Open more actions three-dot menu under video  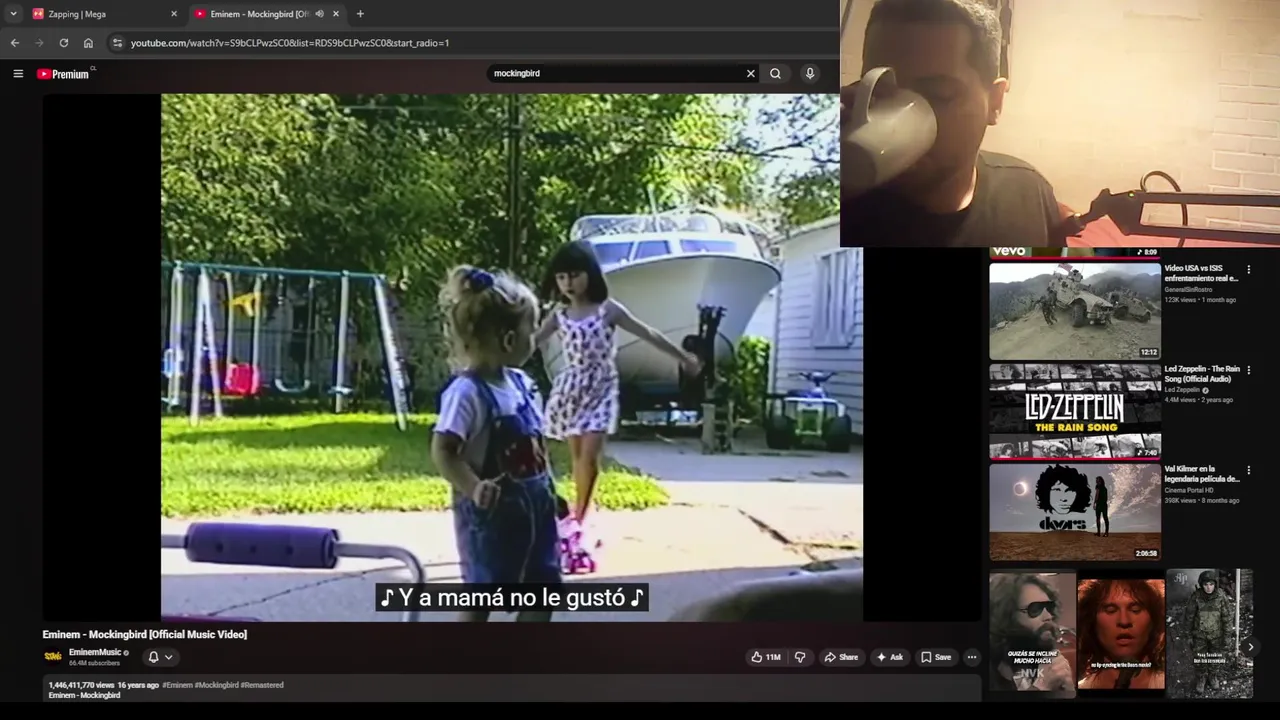[972, 657]
